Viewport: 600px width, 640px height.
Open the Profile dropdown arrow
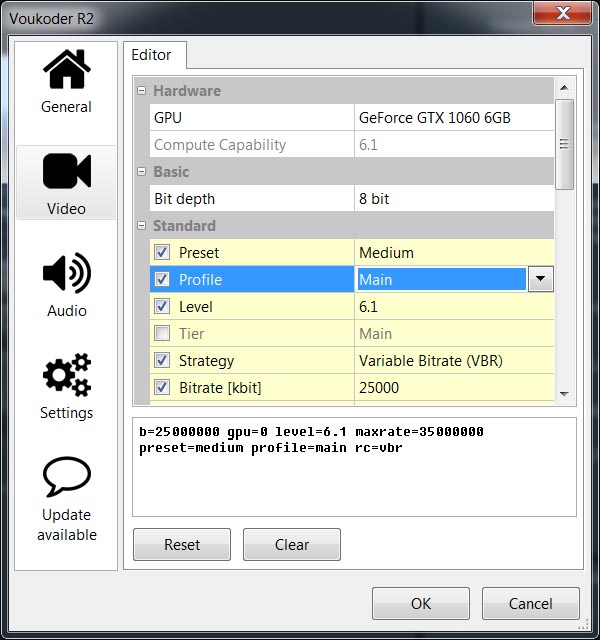(x=541, y=279)
